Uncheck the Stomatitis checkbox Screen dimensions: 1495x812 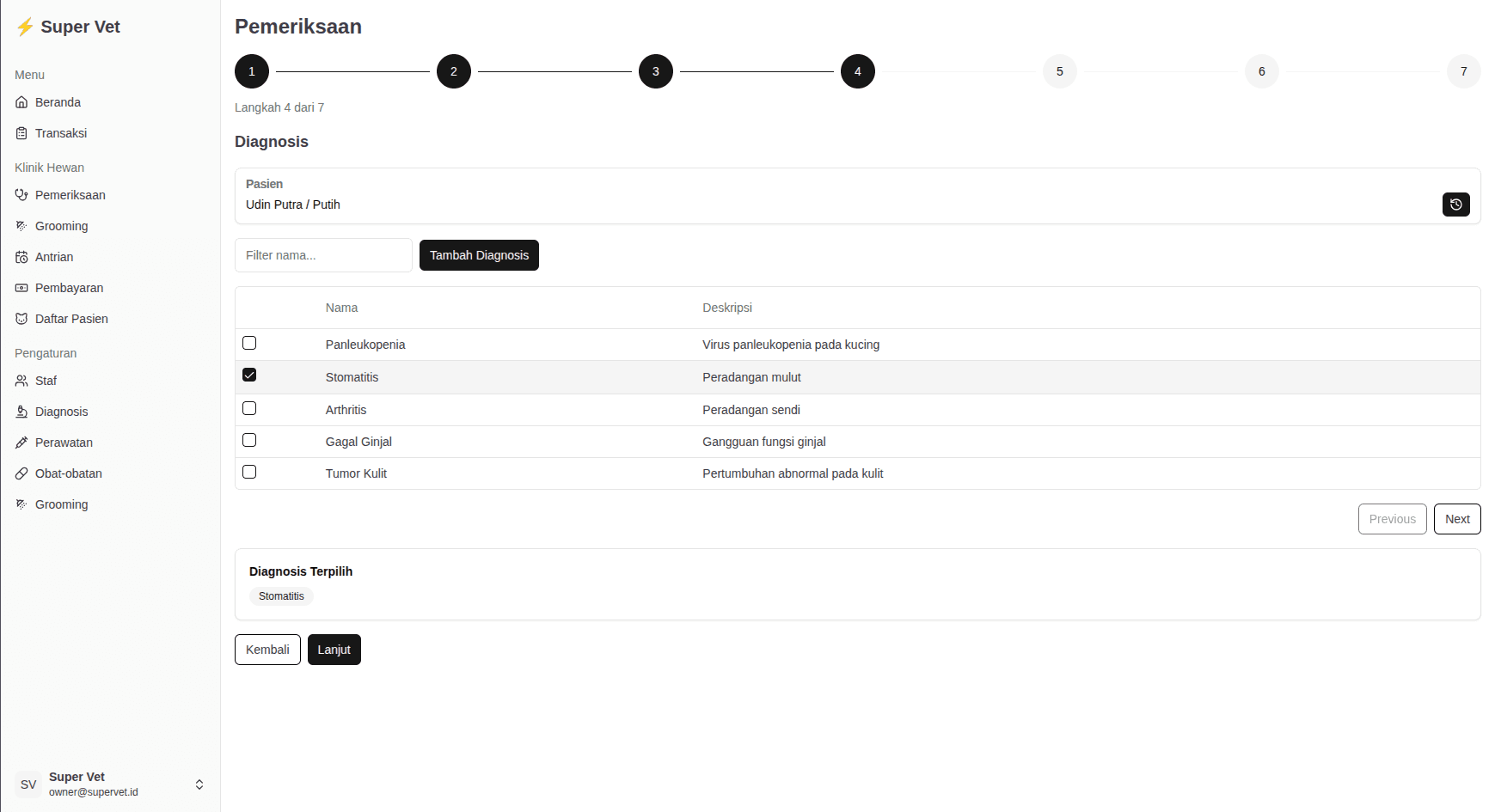249,375
